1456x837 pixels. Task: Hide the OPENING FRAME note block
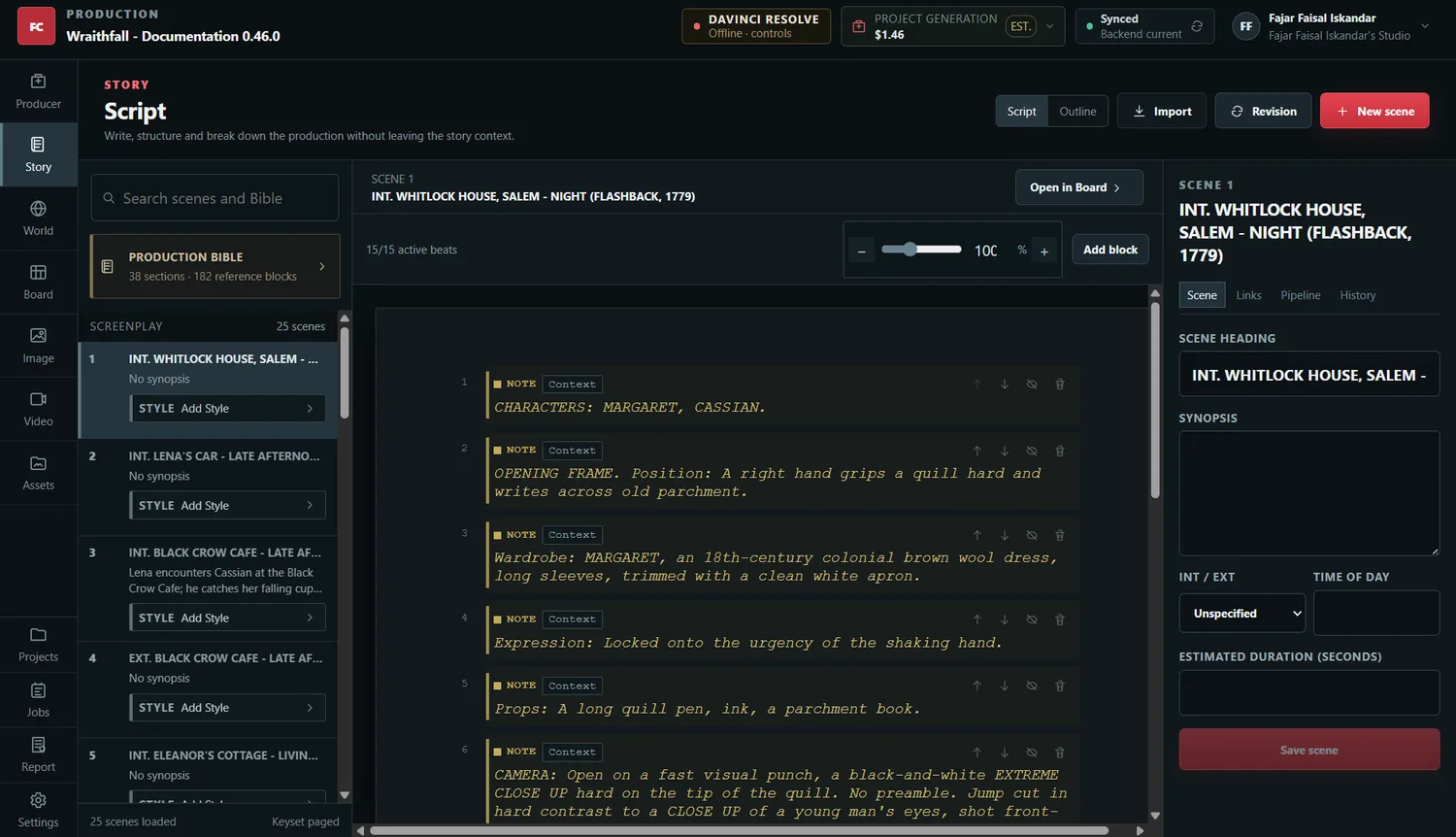(1032, 451)
